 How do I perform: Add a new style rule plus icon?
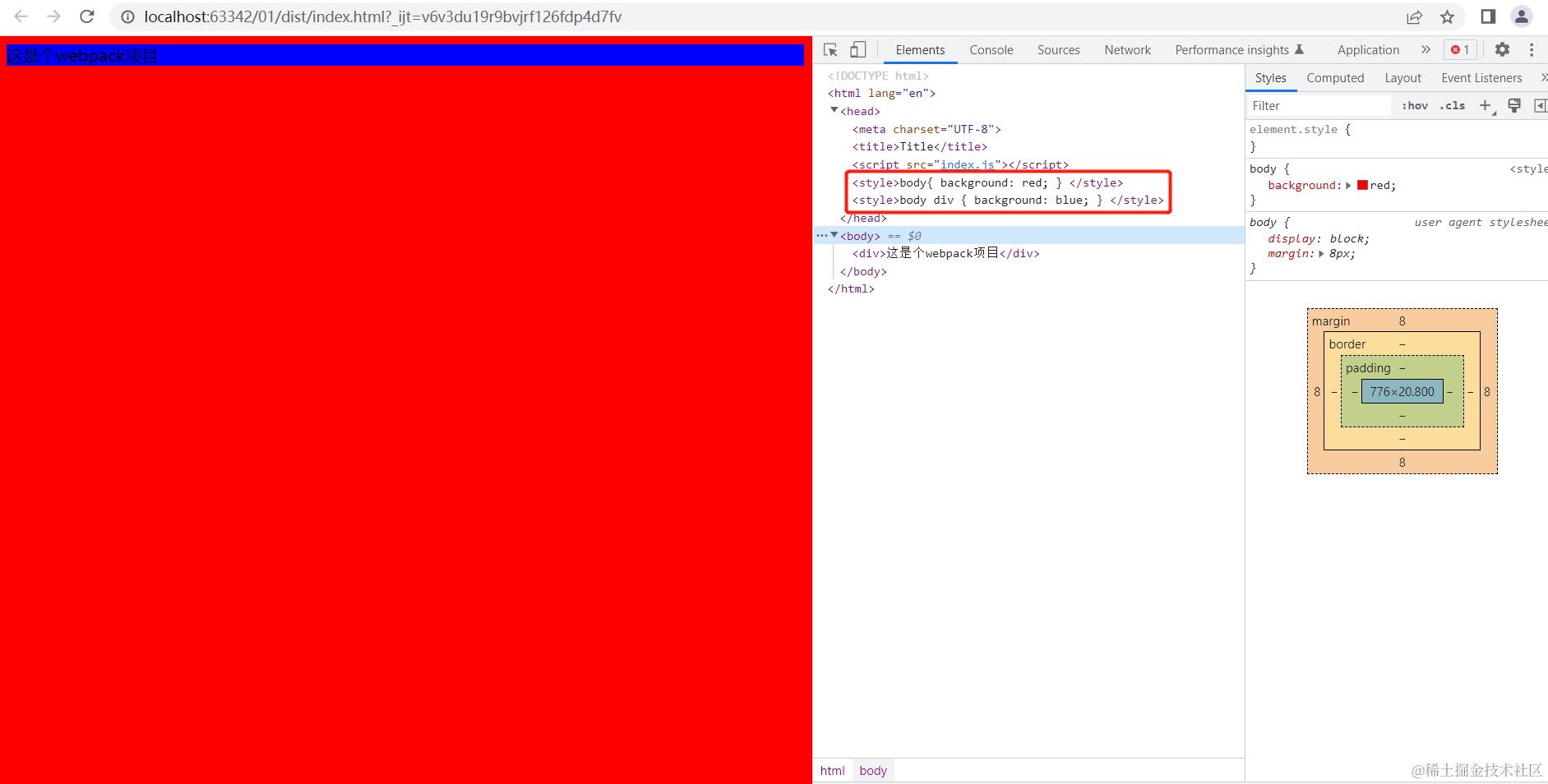pos(1486,106)
